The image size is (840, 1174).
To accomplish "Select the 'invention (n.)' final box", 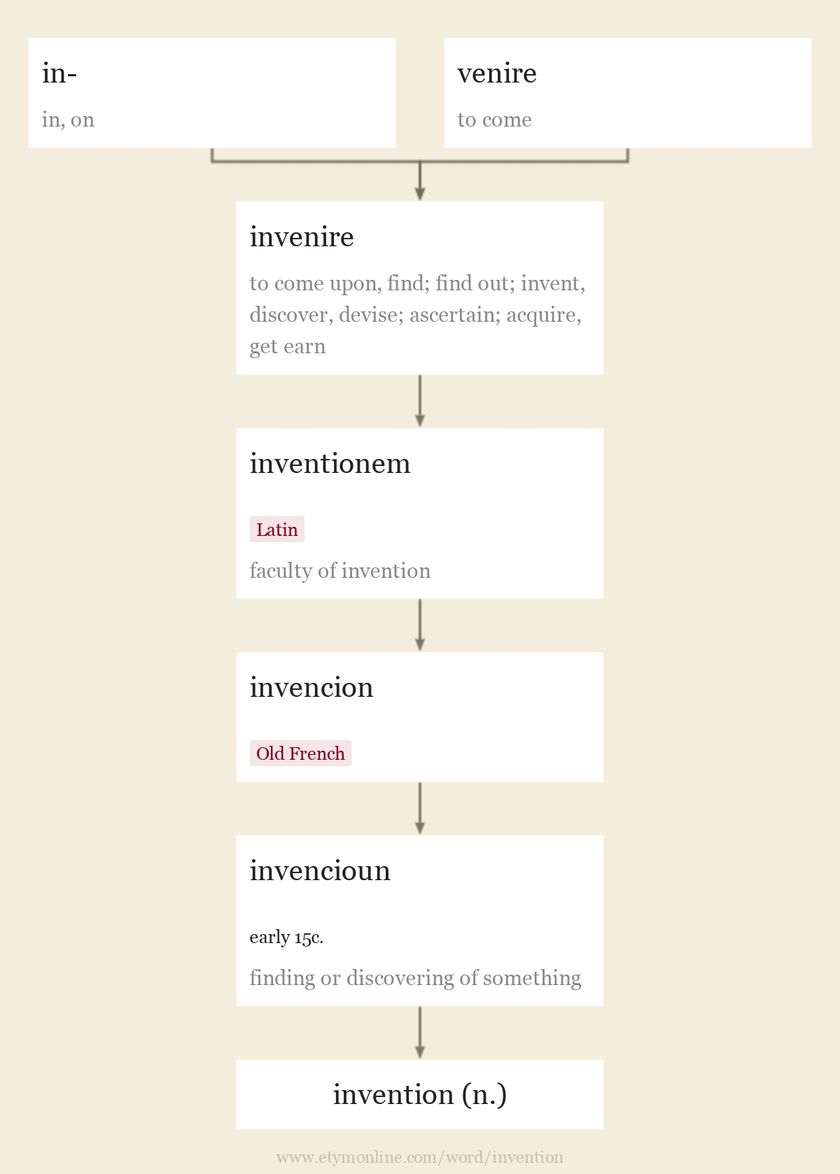I will [x=420, y=1095].
